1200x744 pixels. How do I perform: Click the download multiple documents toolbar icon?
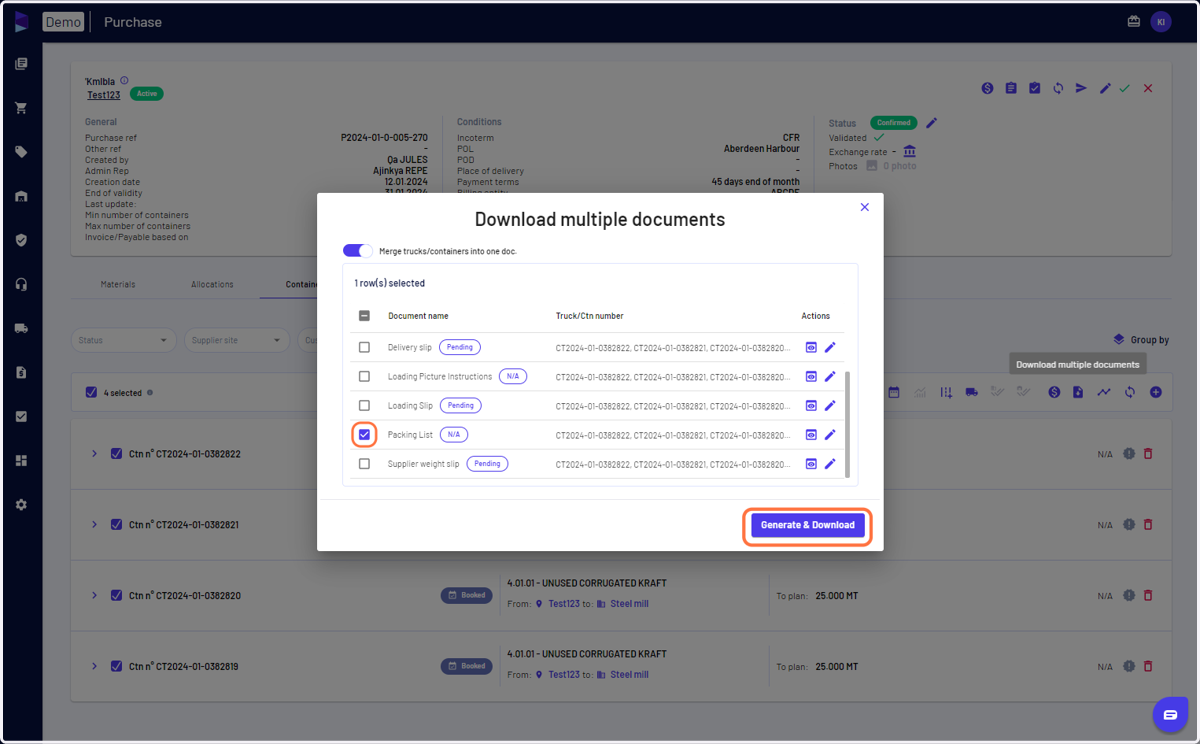click(x=1078, y=392)
